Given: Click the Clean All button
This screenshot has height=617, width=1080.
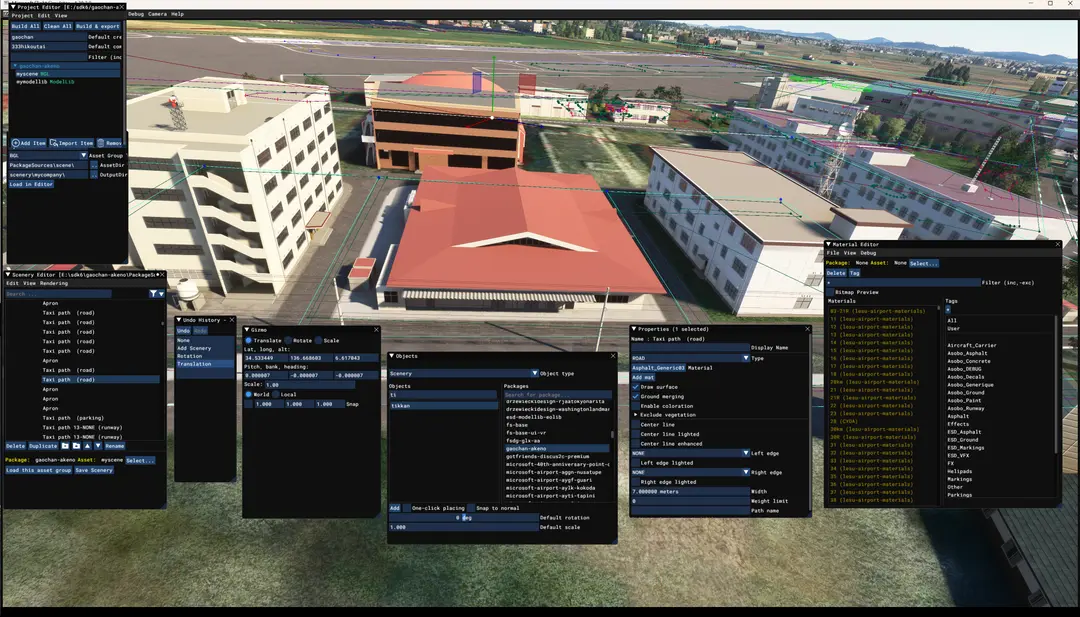Looking at the screenshot, I should (x=58, y=26).
